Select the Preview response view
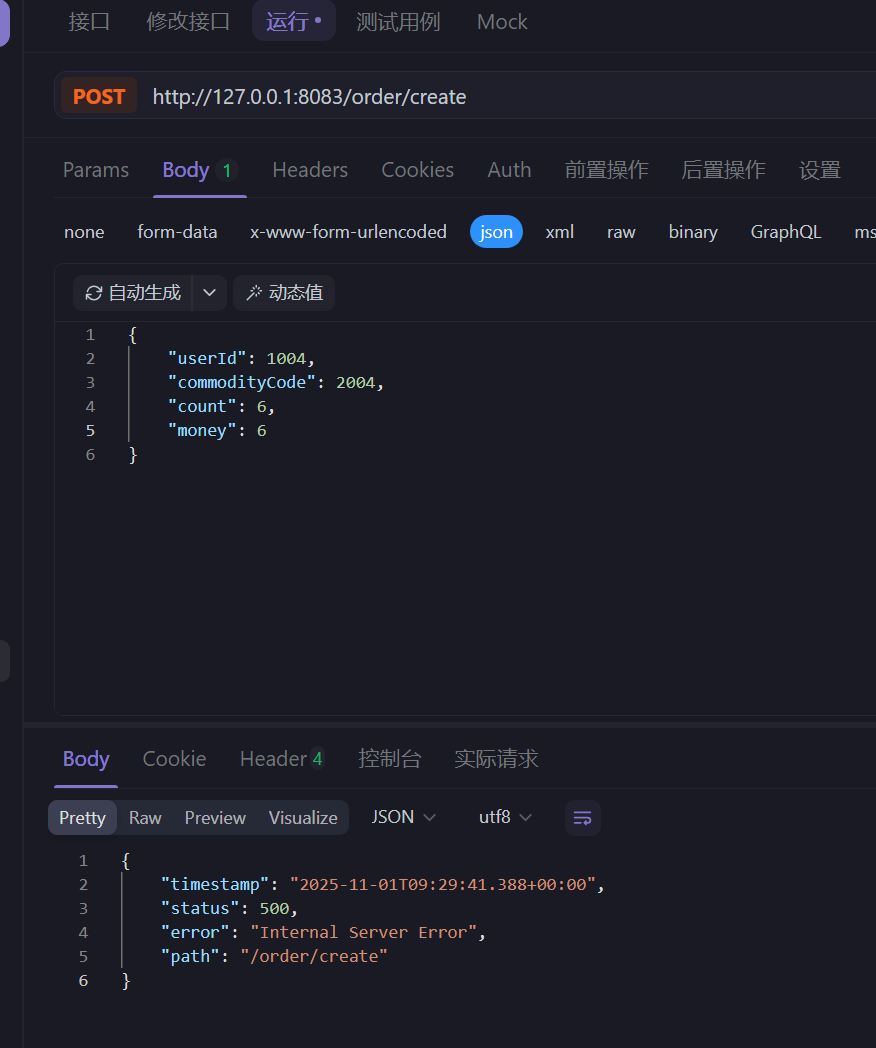 pyautogui.click(x=215, y=817)
